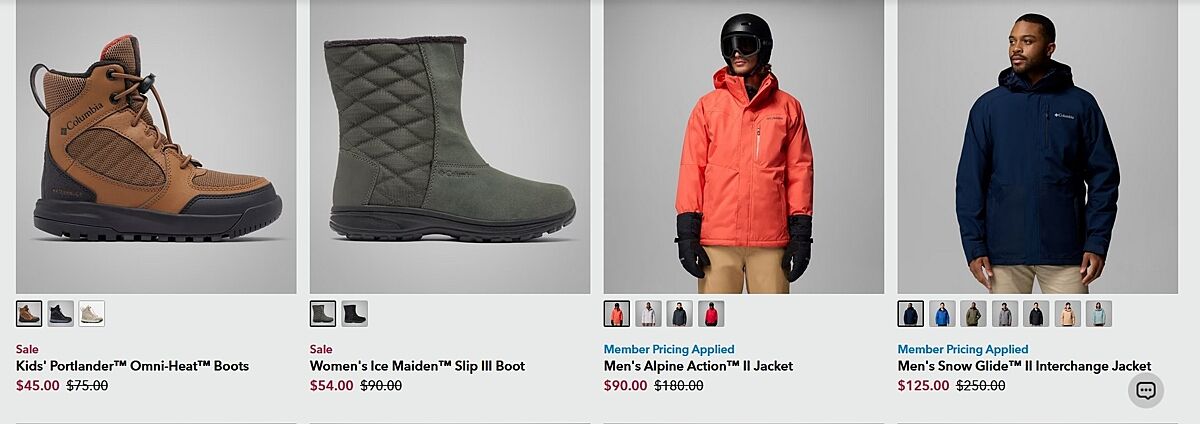The width and height of the screenshot is (1200, 424).
Task: Choose the white Kids' Portlander boot swatch
Action: 92,314
